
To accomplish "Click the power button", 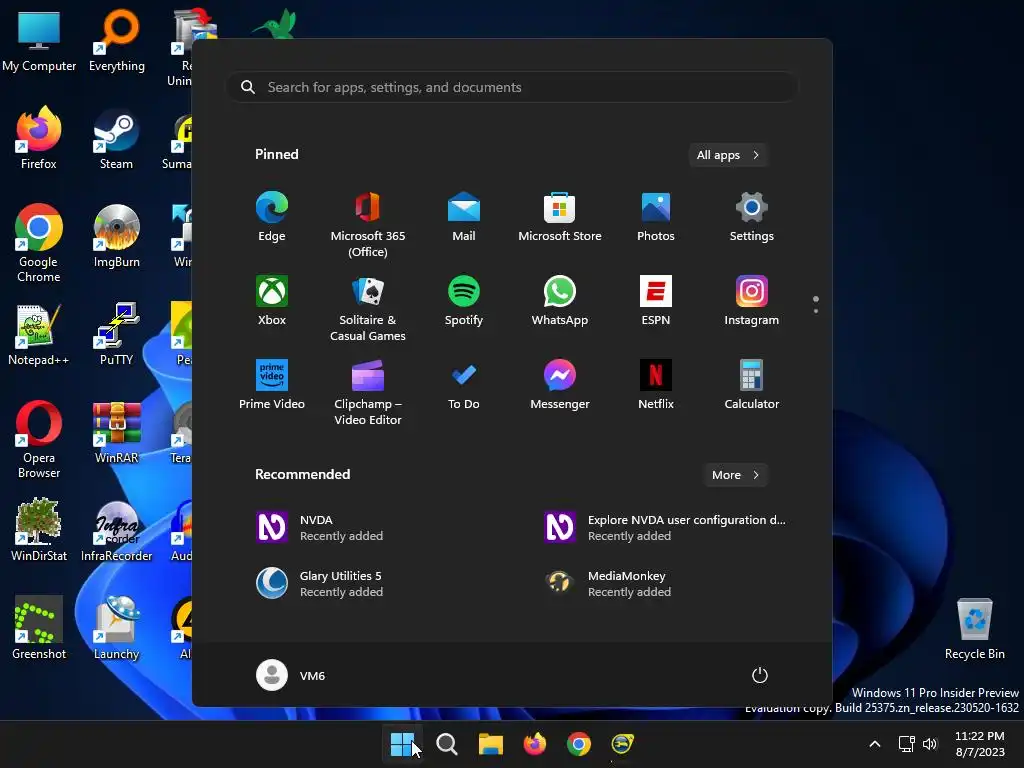I will 760,675.
